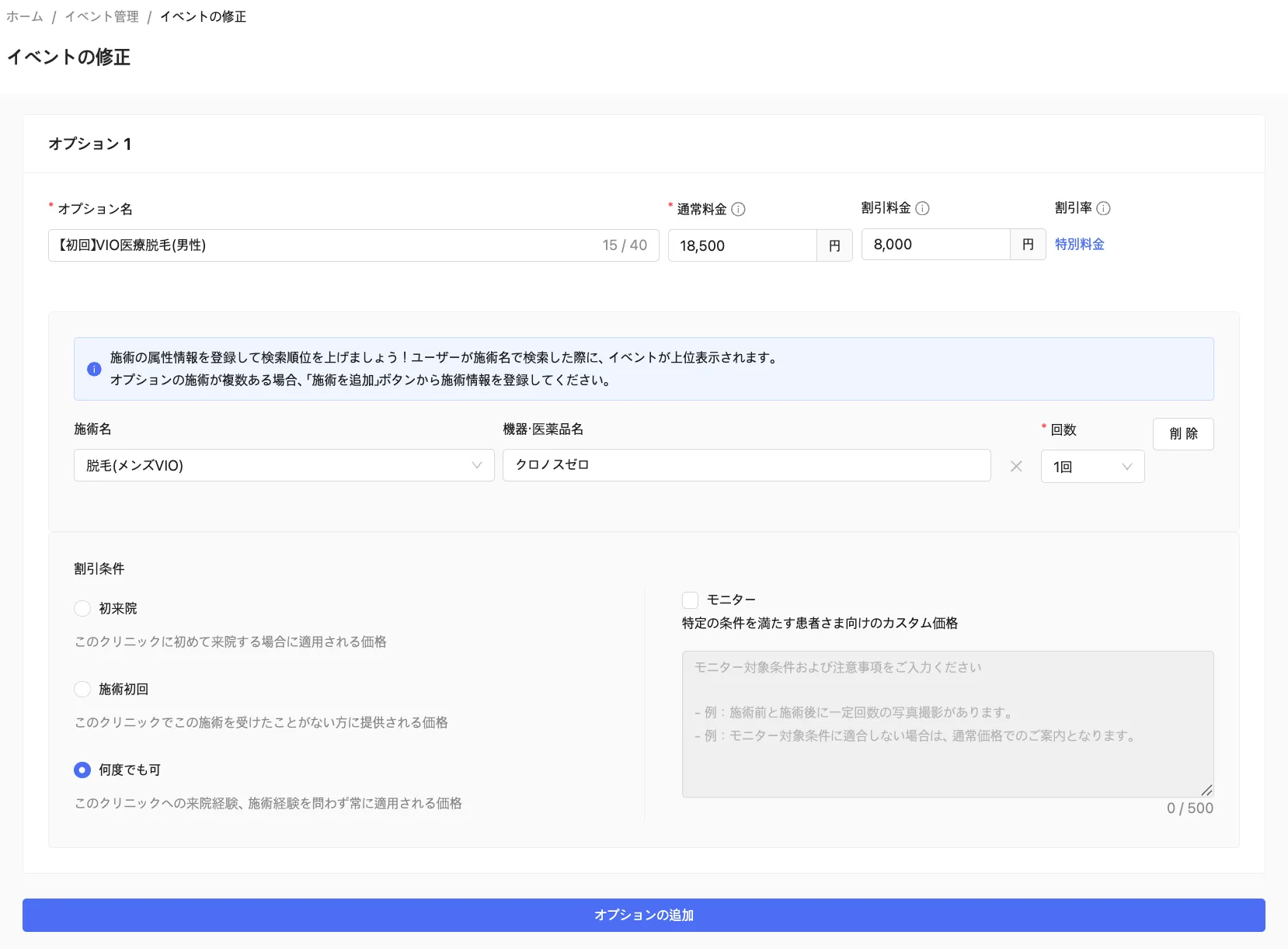Click the オプション 1 section heading

pyautogui.click(x=89, y=144)
